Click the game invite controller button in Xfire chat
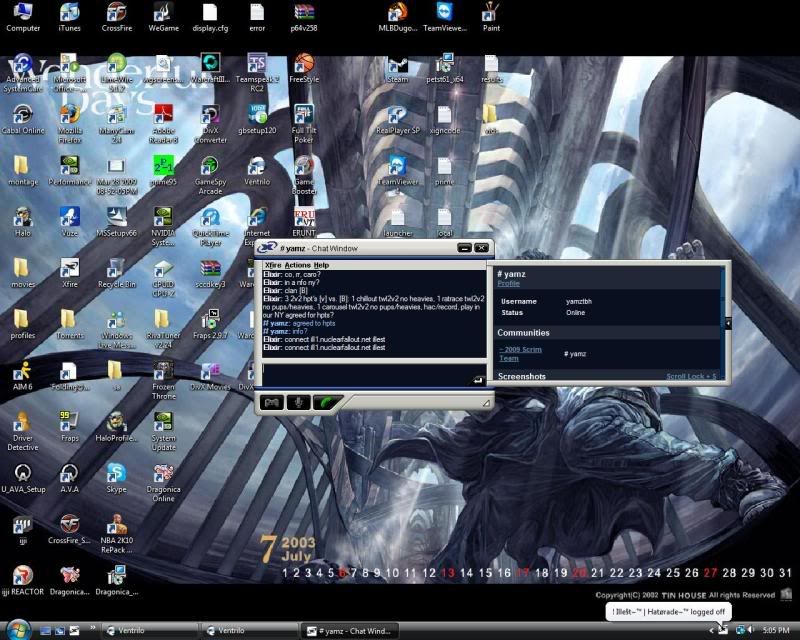Viewport: 800px width, 640px height. (271, 402)
